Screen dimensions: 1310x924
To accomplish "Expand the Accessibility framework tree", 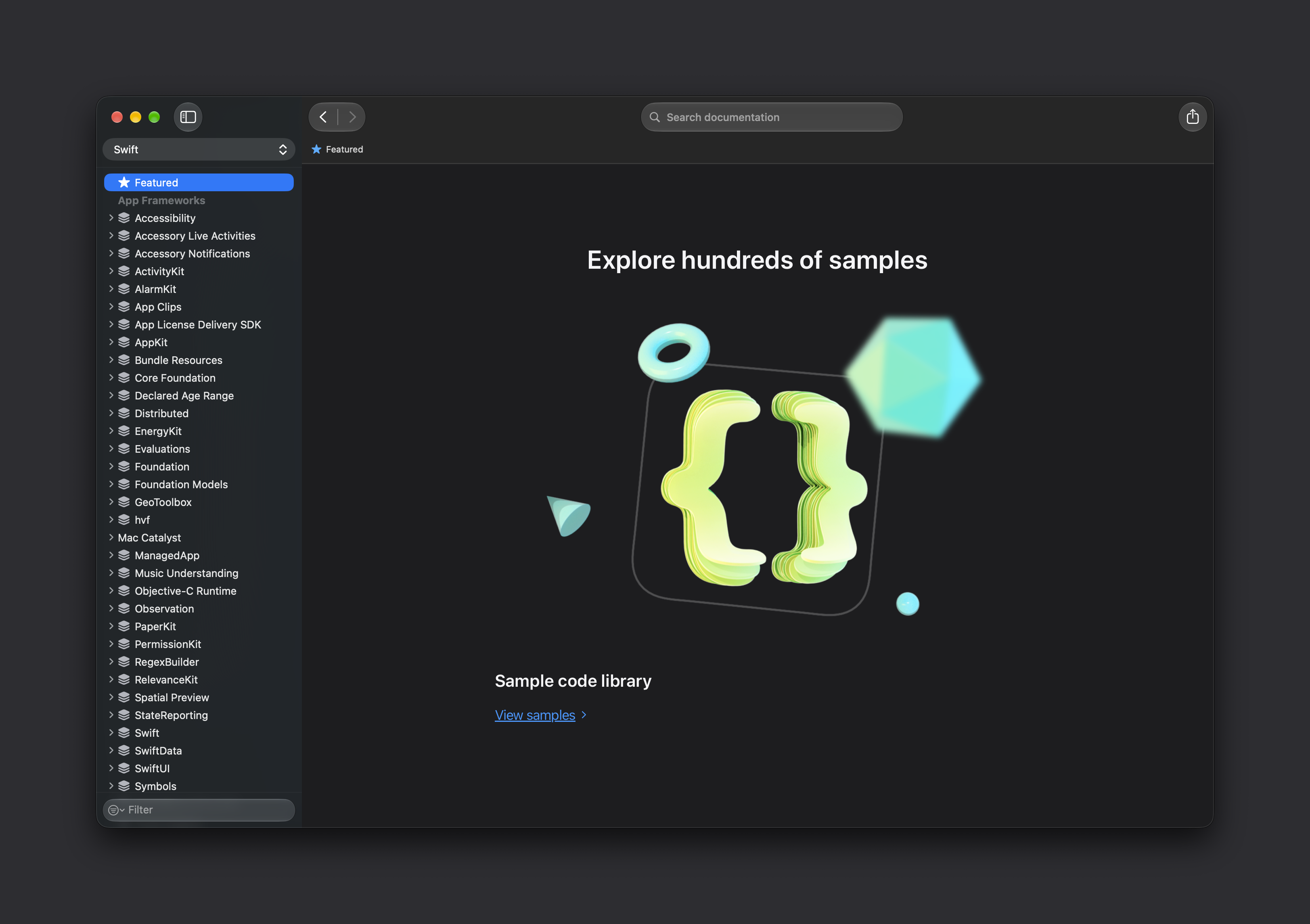I will pos(111,218).
